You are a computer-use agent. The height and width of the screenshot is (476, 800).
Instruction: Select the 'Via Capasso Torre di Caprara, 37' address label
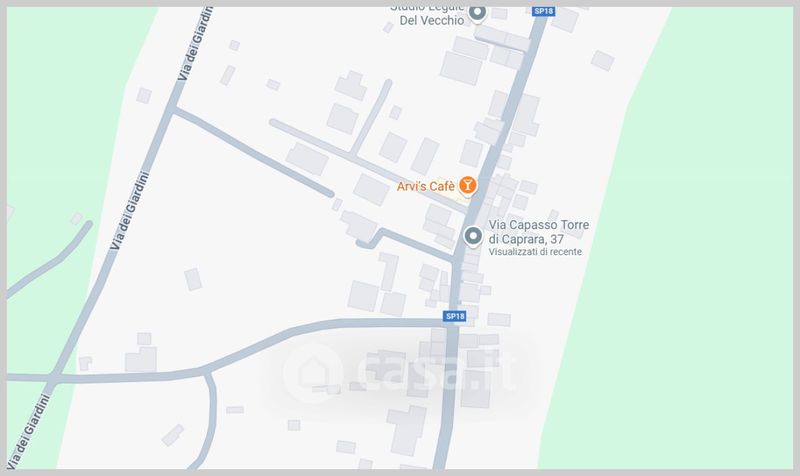tap(538, 232)
